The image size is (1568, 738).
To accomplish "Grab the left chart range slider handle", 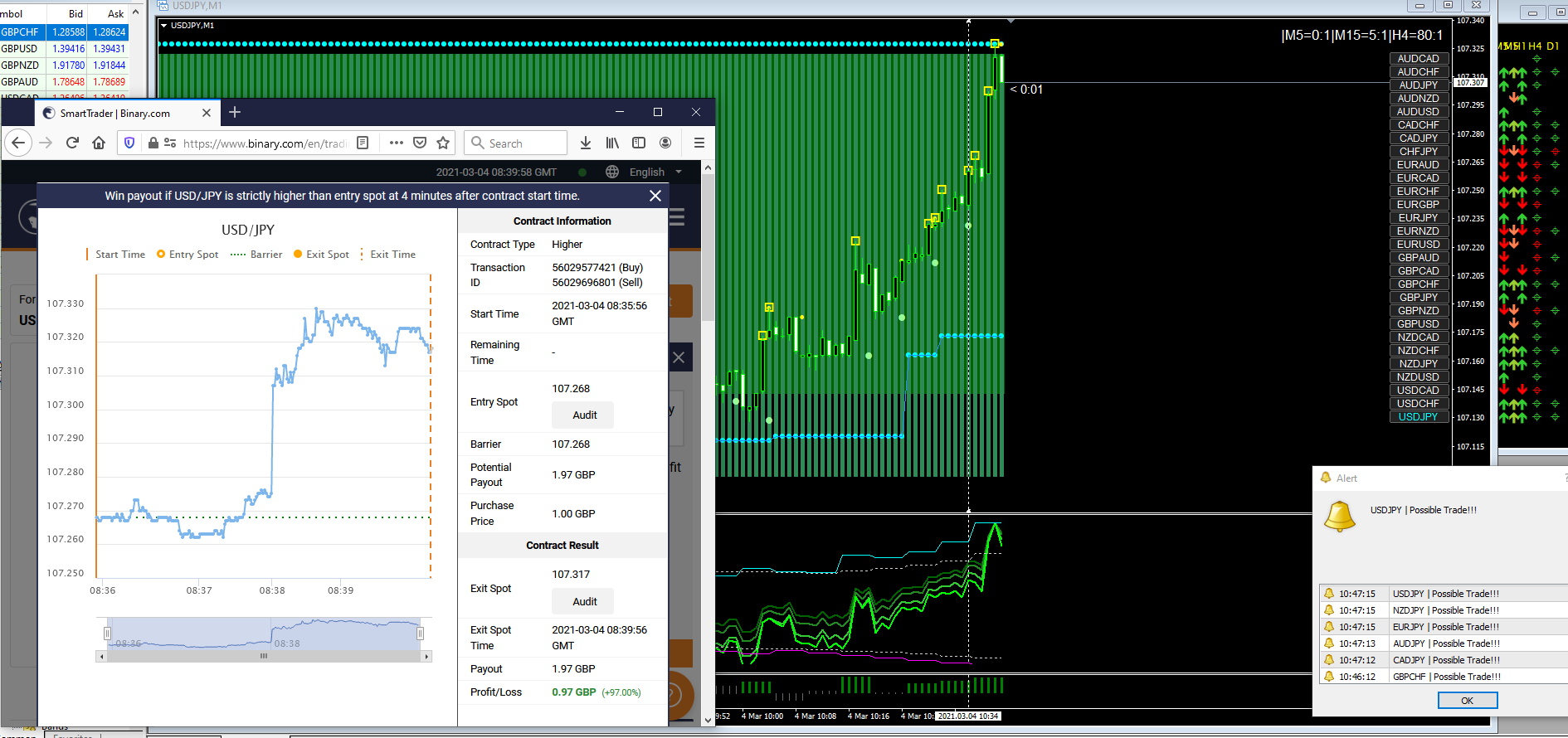I will point(107,634).
